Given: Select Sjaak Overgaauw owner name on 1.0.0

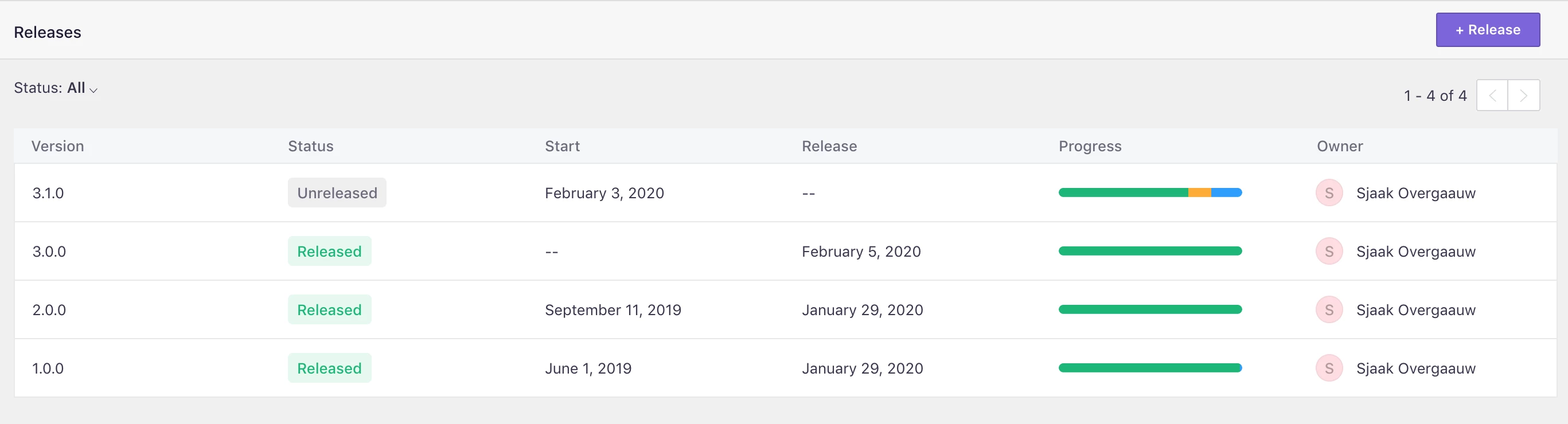Looking at the screenshot, I should [1416, 368].
